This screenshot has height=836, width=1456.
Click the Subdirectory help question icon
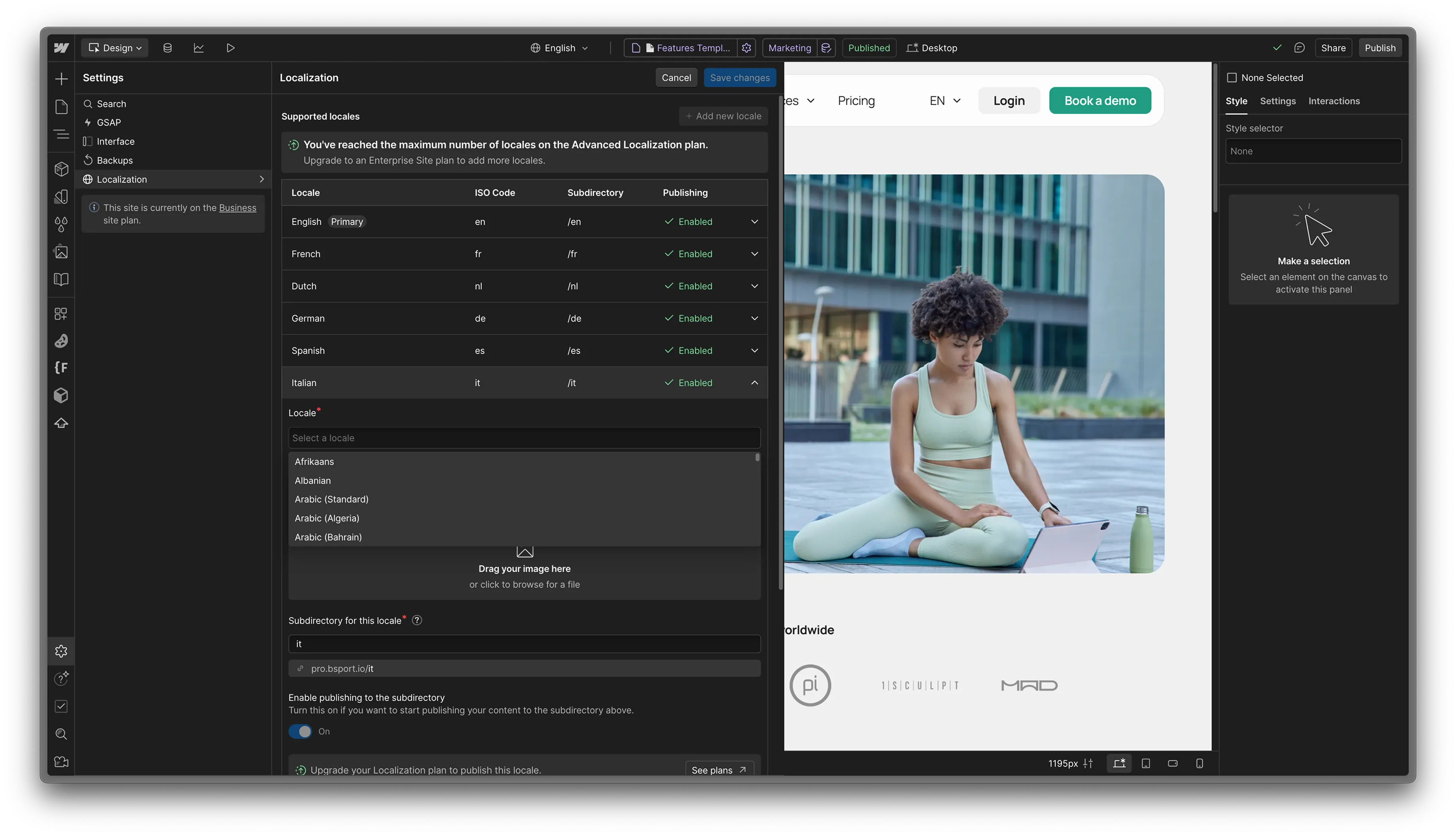pyautogui.click(x=417, y=620)
